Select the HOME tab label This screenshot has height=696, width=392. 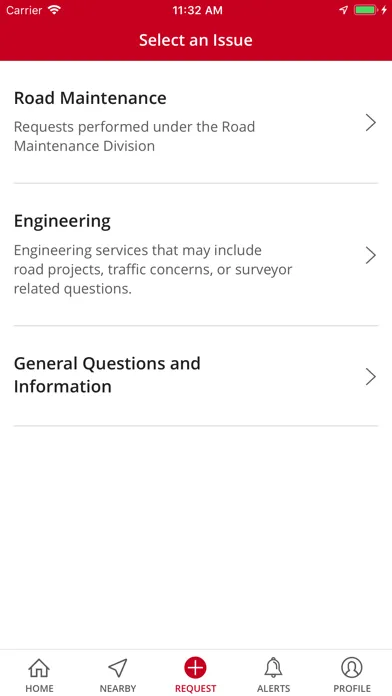coord(39,688)
